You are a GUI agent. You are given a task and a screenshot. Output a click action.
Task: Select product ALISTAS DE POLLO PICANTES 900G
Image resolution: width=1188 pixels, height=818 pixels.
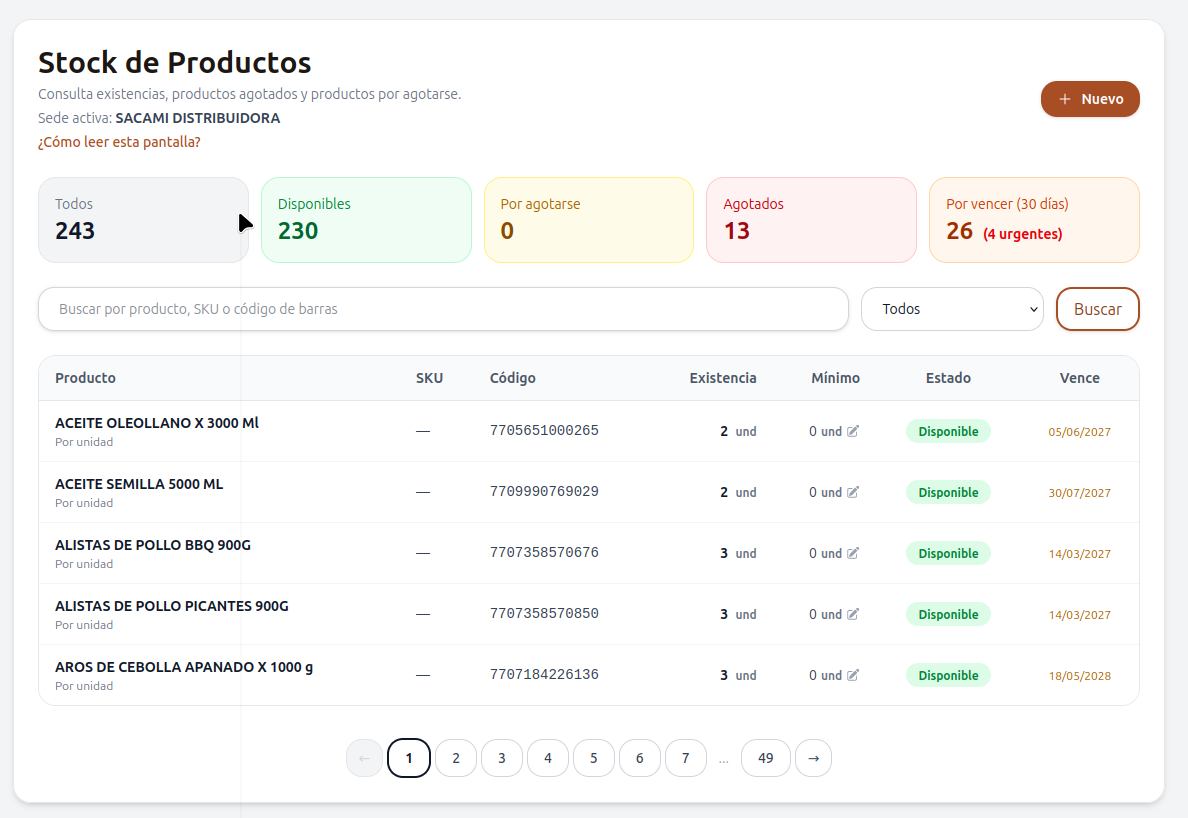click(172, 606)
